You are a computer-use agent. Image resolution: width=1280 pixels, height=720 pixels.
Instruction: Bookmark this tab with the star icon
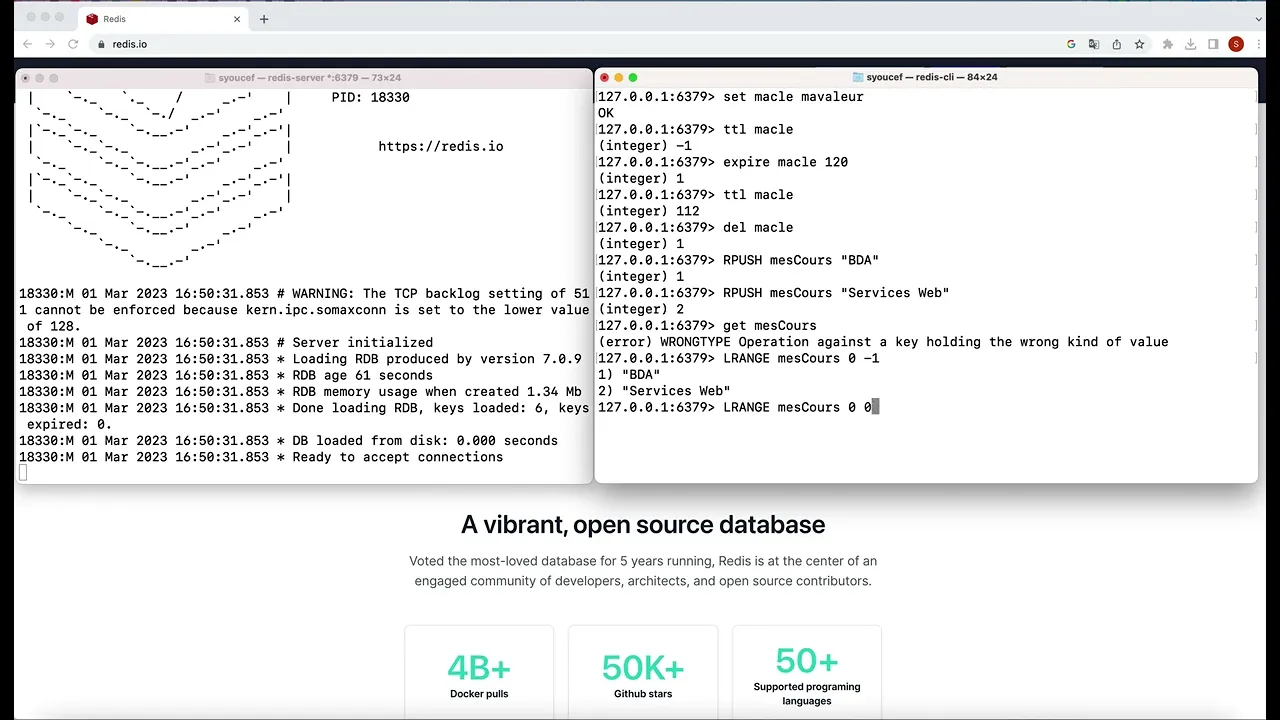coord(1139,44)
